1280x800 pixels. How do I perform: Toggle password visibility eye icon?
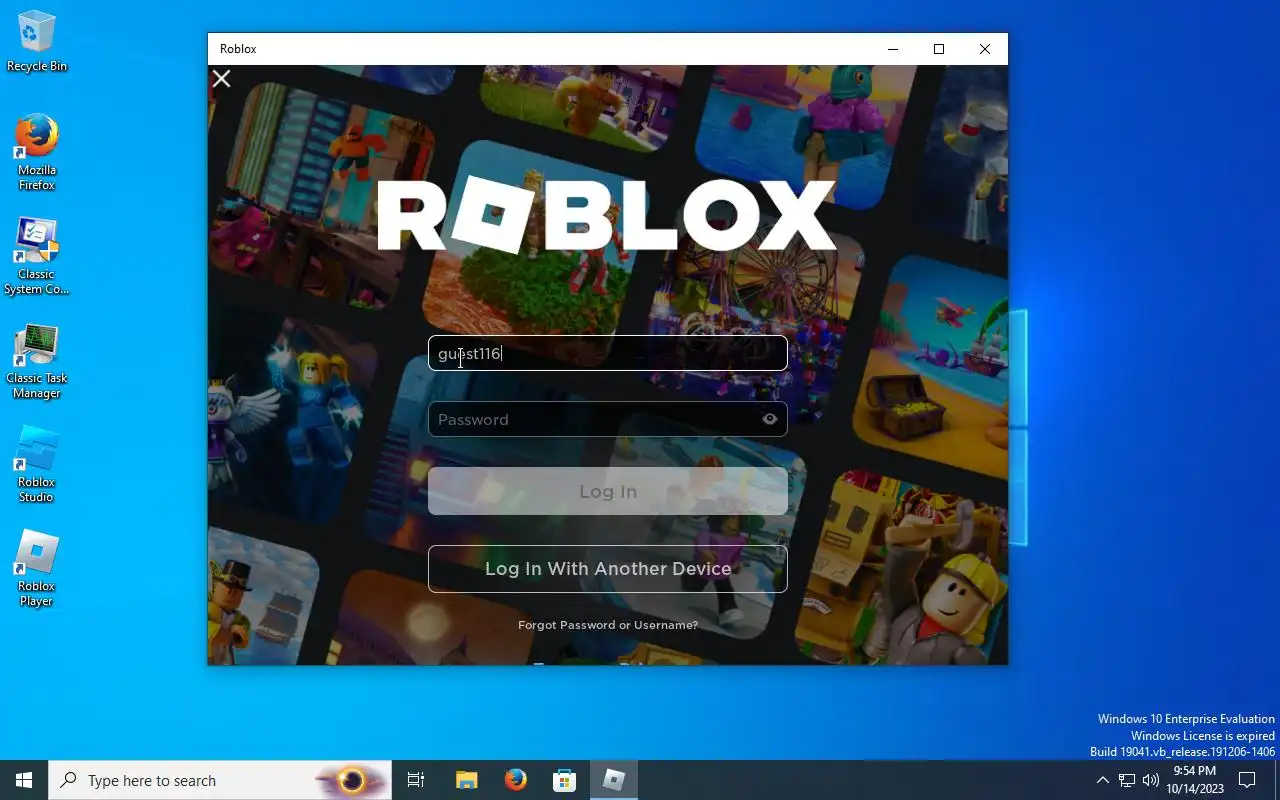click(x=769, y=419)
